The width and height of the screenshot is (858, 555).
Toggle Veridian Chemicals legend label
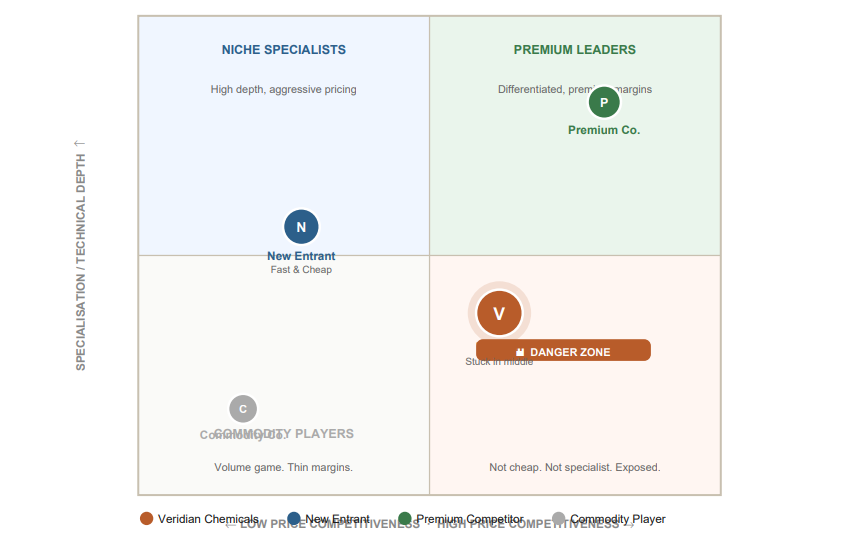pyautogui.click(x=208, y=519)
